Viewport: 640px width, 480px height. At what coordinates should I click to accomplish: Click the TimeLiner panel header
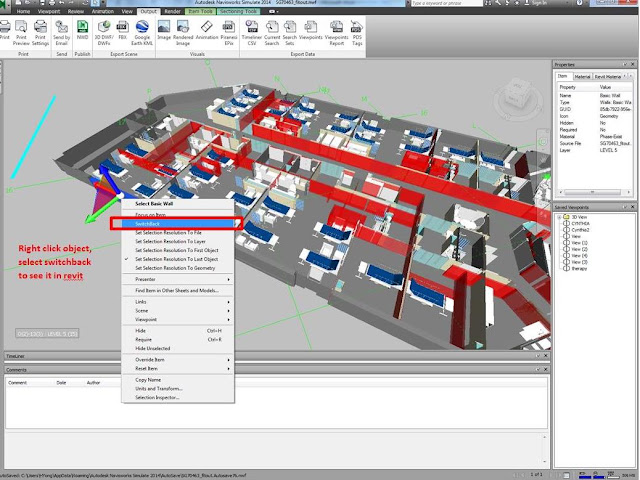coord(277,356)
